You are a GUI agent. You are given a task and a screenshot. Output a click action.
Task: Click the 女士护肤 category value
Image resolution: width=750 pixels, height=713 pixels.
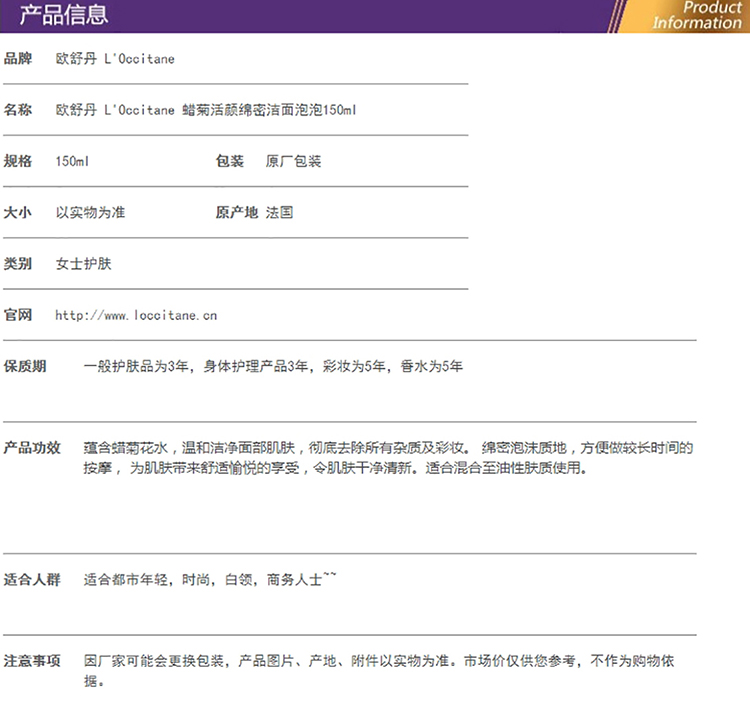[84, 263]
